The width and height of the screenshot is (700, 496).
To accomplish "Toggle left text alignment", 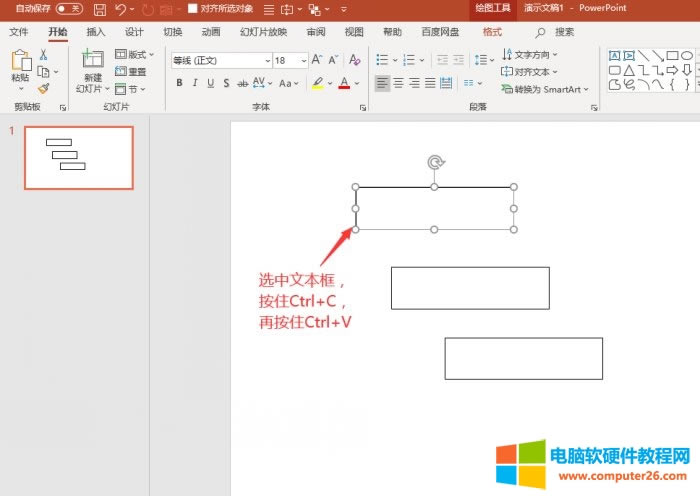I will point(382,83).
